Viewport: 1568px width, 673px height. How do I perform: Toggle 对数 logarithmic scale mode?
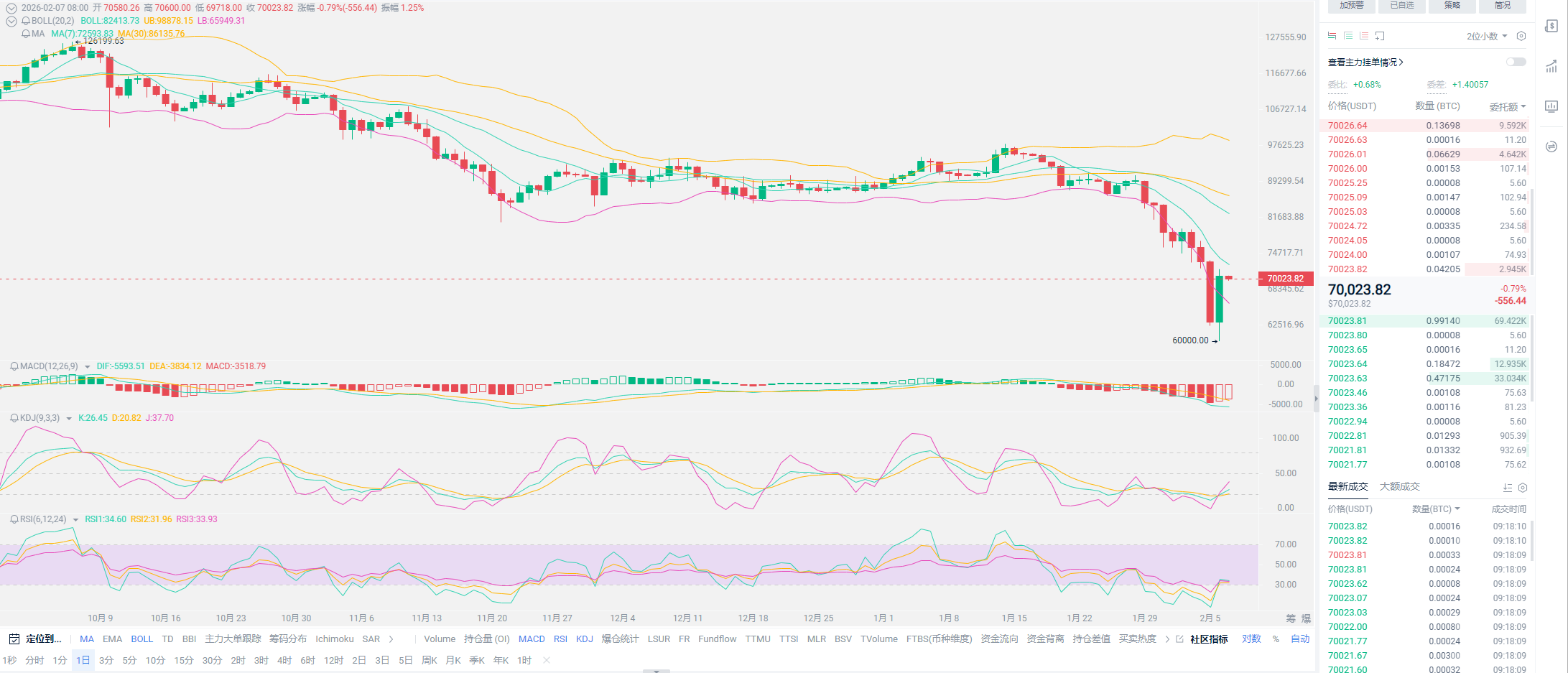click(x=1251, y=639)
